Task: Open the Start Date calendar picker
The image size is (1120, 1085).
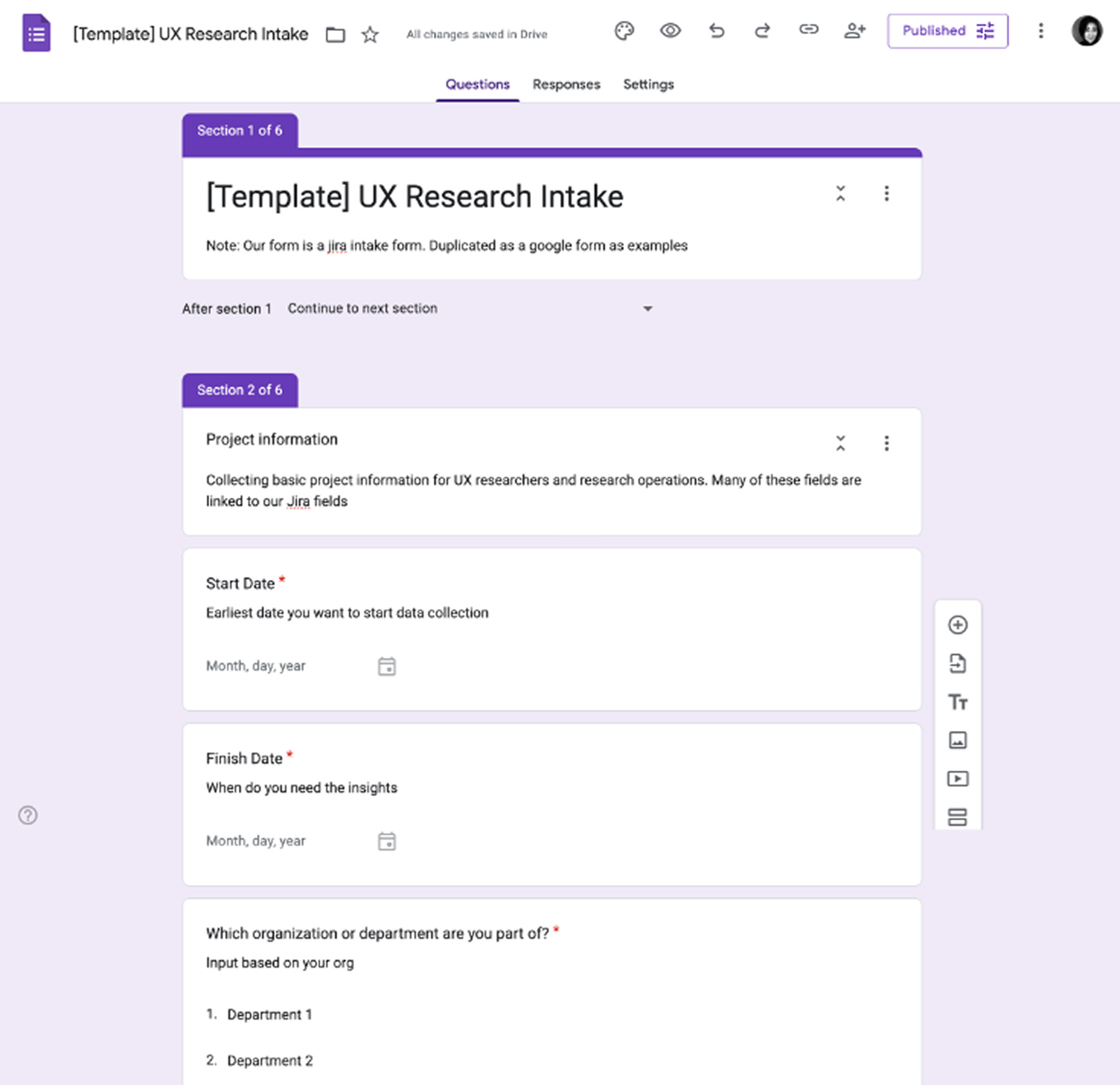Action: [x=387, y=666]
